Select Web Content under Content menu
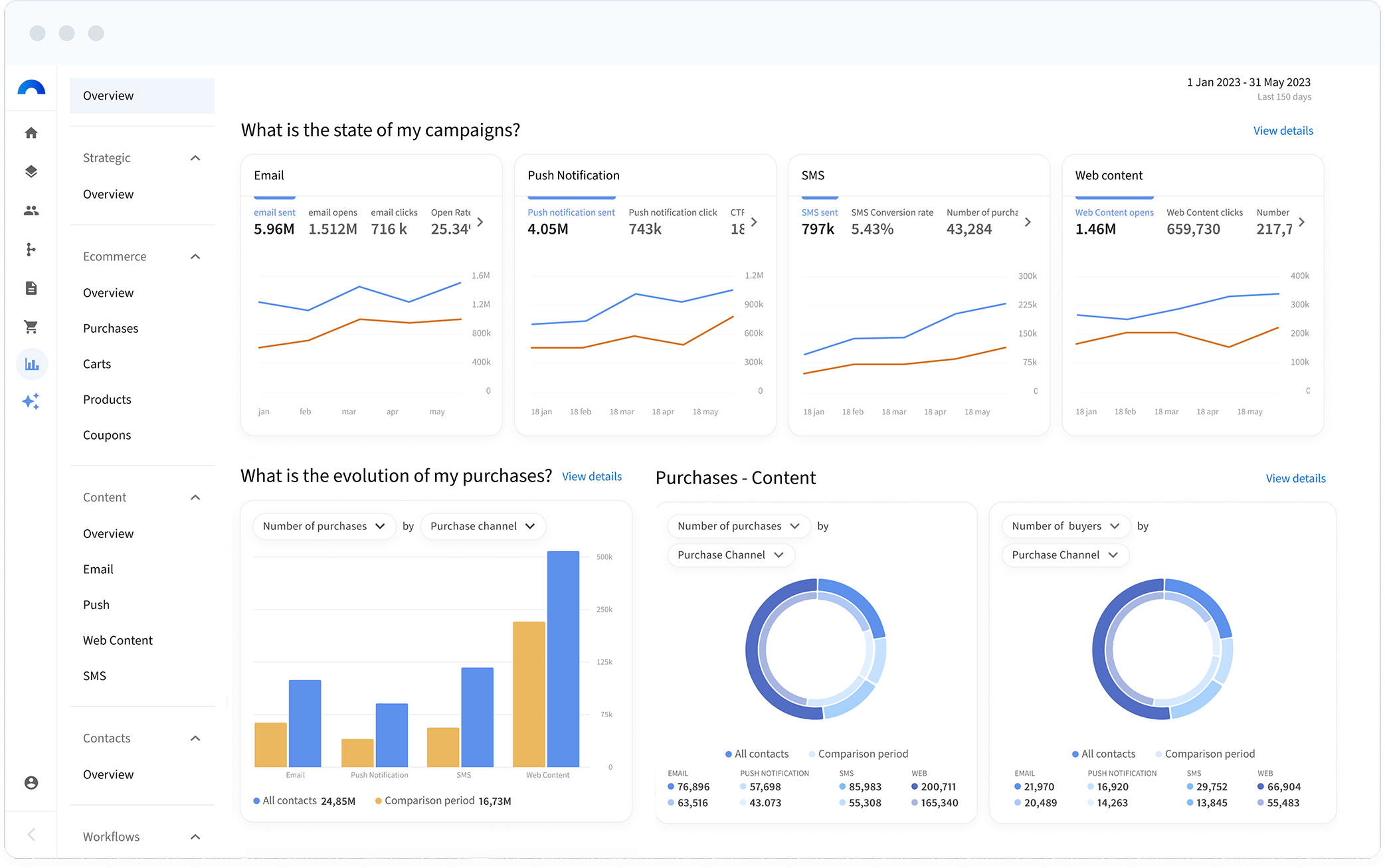This screenshot has height=868, width=1385. click(x=118, y=640)
